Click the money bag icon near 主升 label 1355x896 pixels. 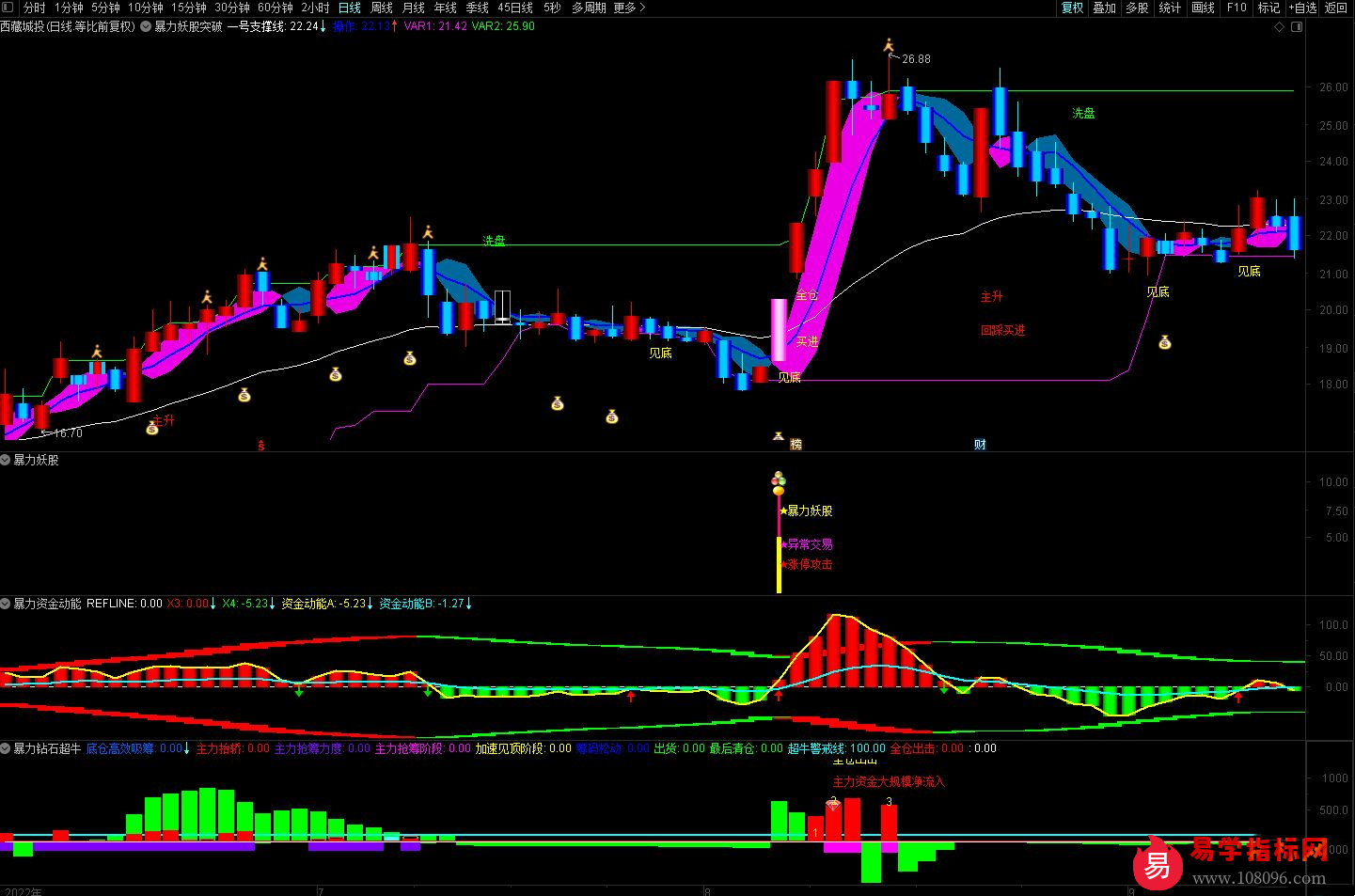pyautogui.click(x=152, y=429)
